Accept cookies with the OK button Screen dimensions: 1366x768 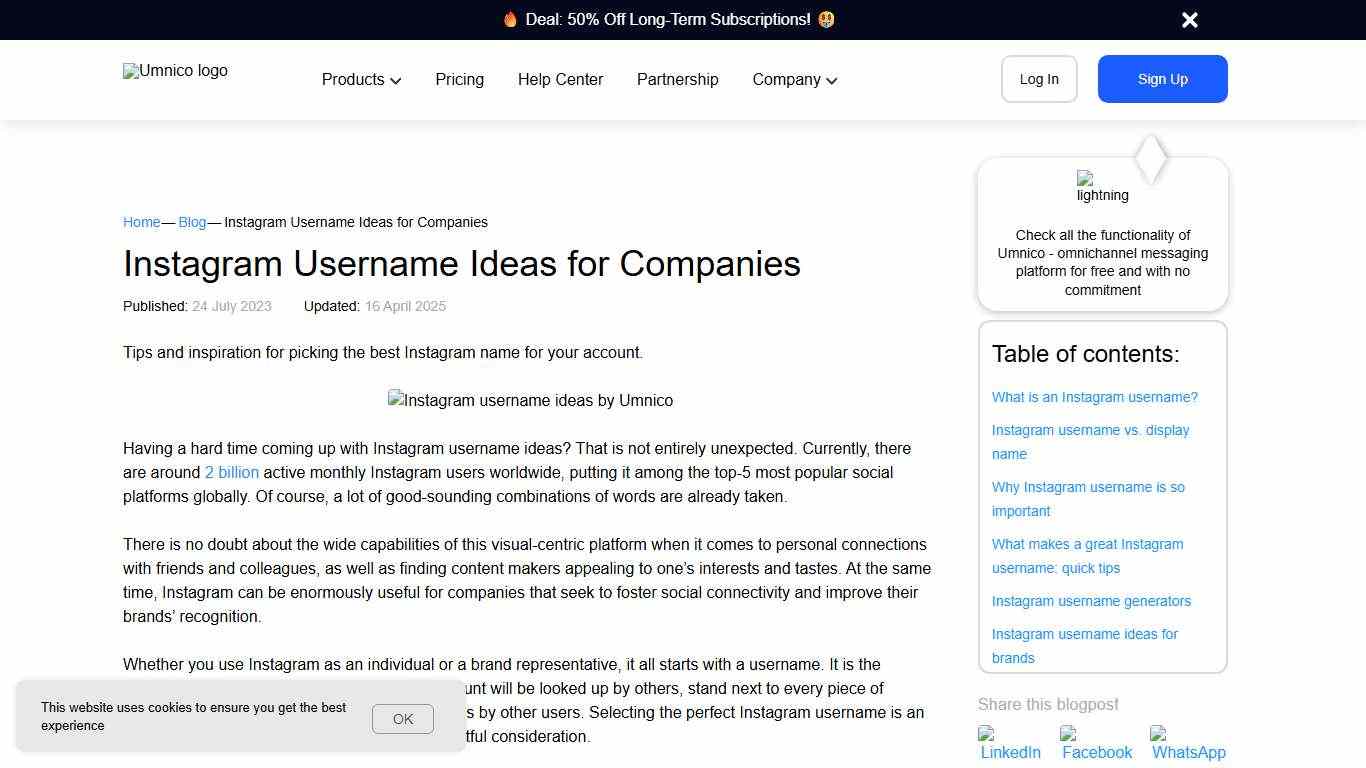pos(402,719)
